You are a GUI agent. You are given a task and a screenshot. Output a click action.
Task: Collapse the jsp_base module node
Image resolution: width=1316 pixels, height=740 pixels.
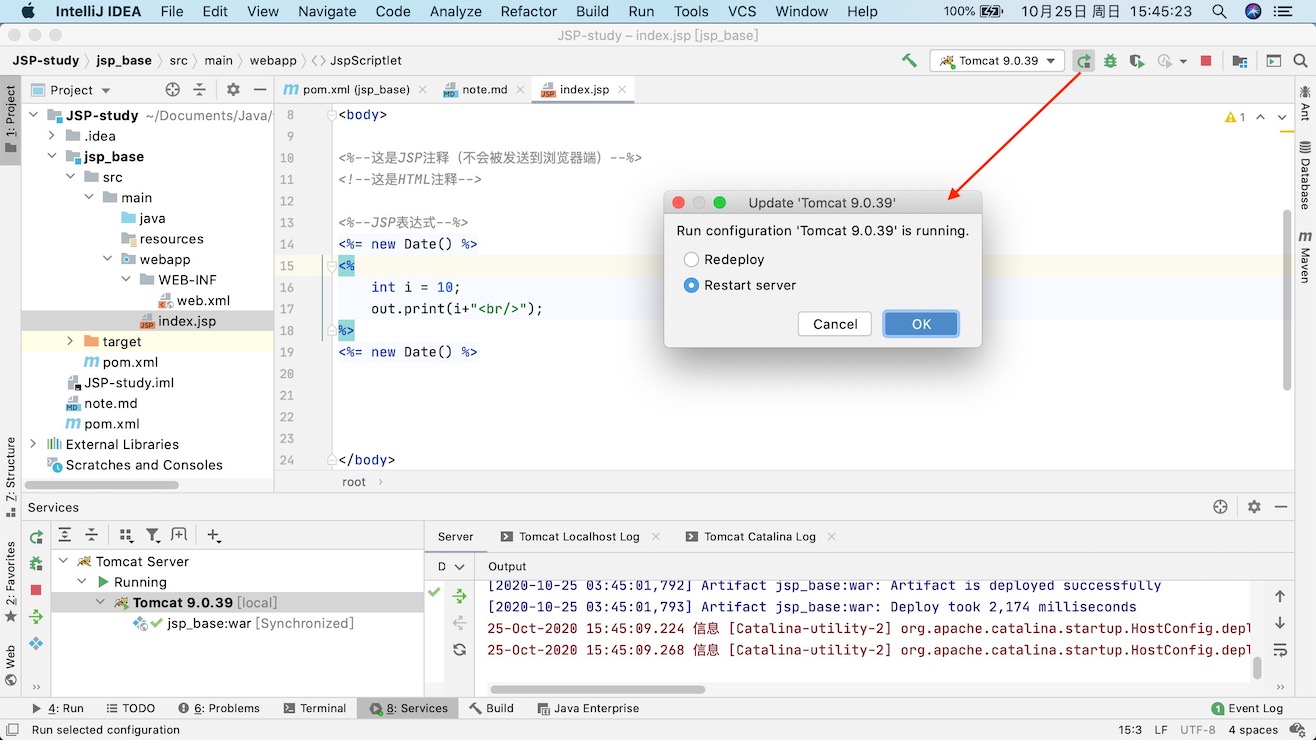51,157
